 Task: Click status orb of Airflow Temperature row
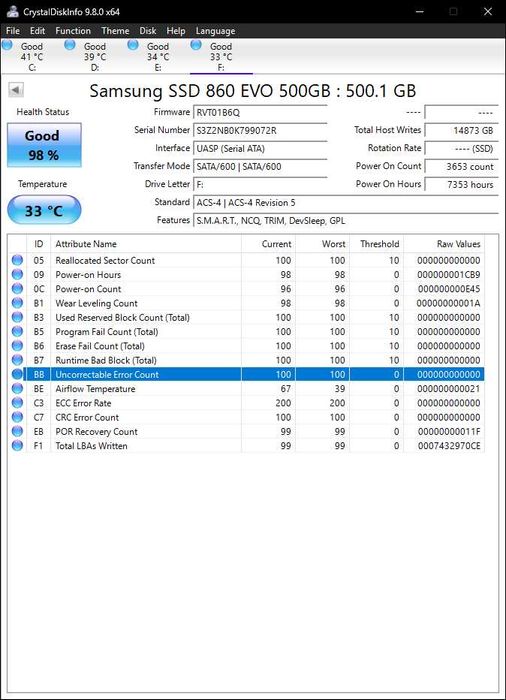17,389
